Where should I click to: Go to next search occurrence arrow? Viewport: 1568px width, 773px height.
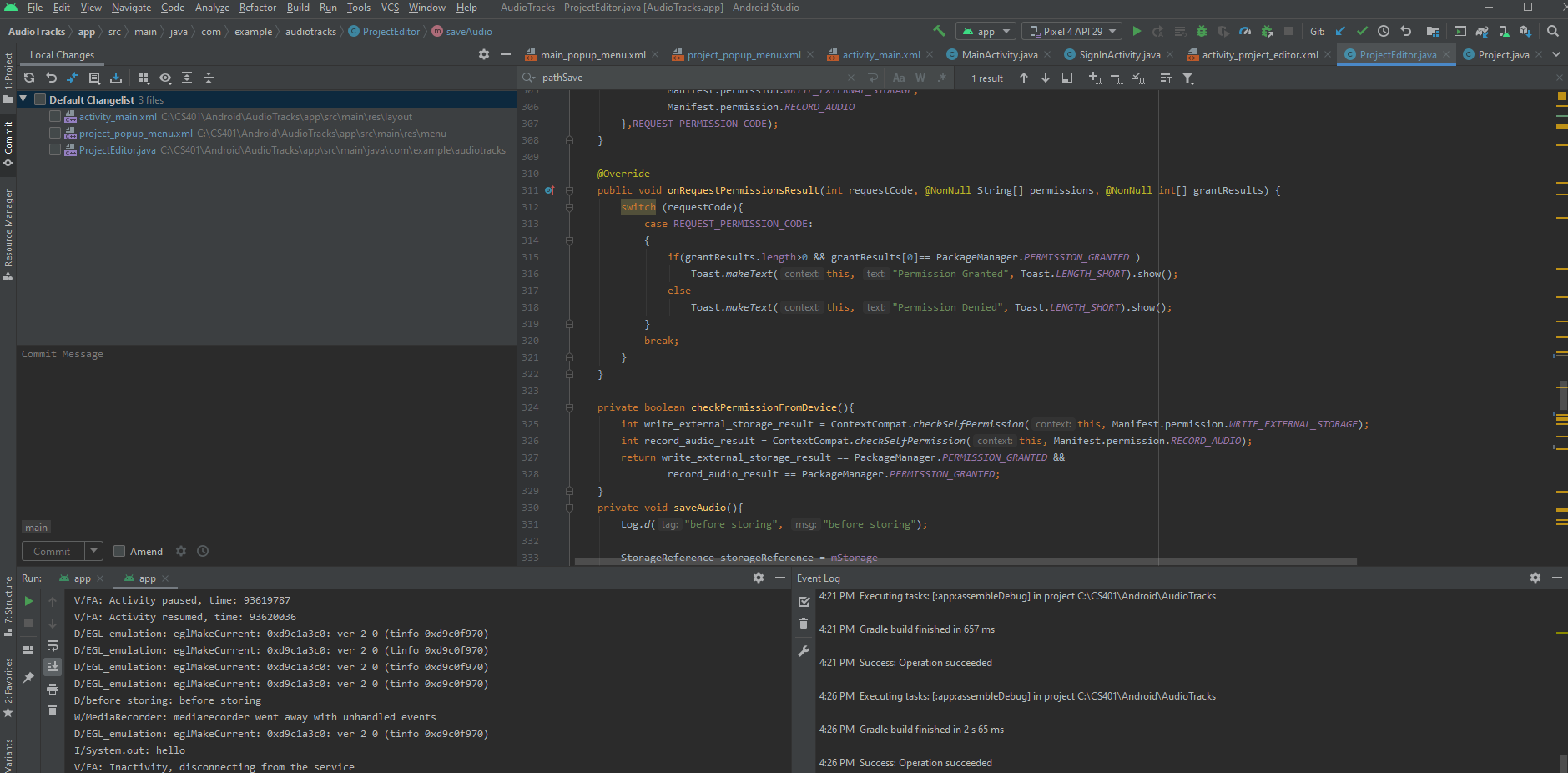(1046, 78)
